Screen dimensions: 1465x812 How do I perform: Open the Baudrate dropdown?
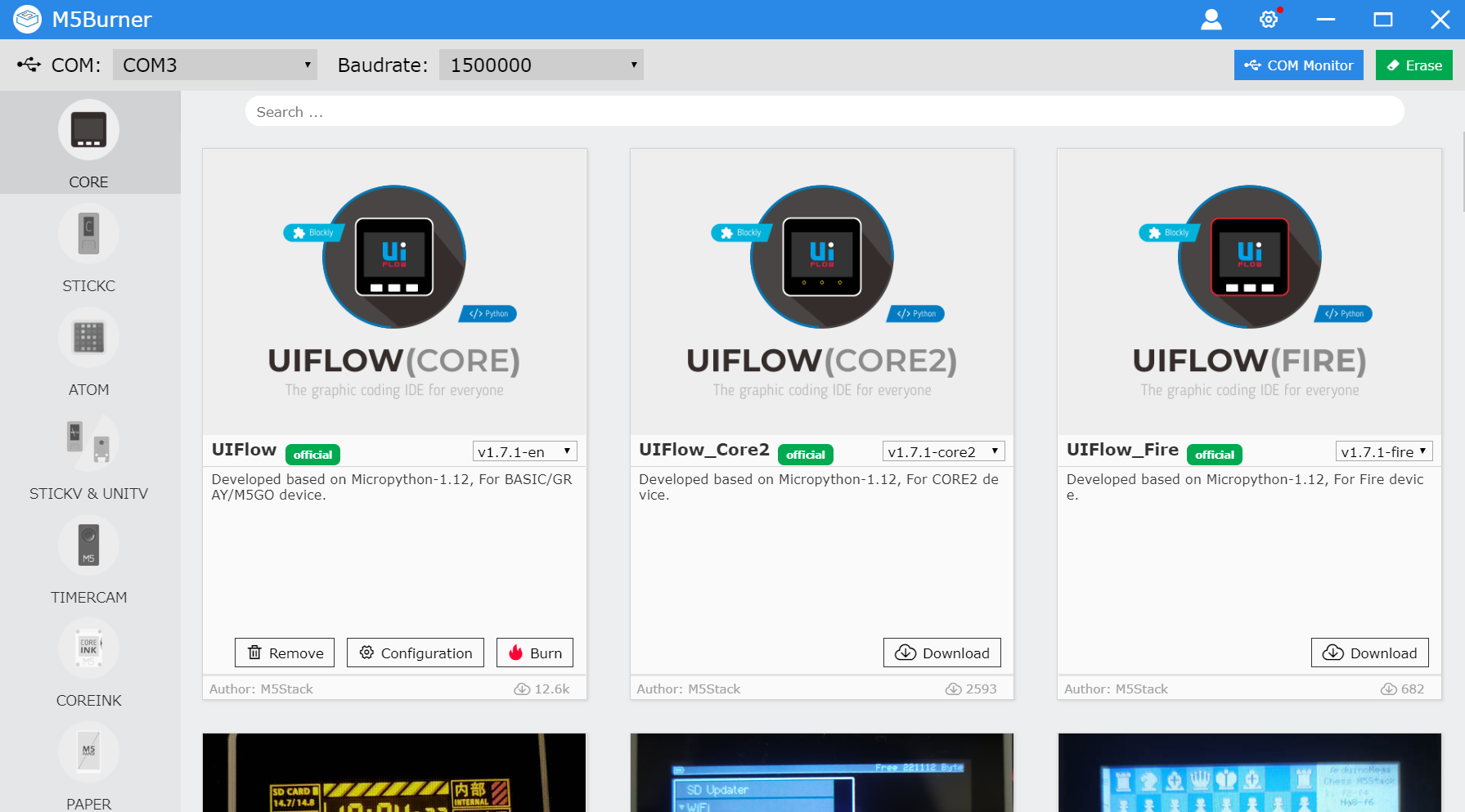tap(542, 65)
